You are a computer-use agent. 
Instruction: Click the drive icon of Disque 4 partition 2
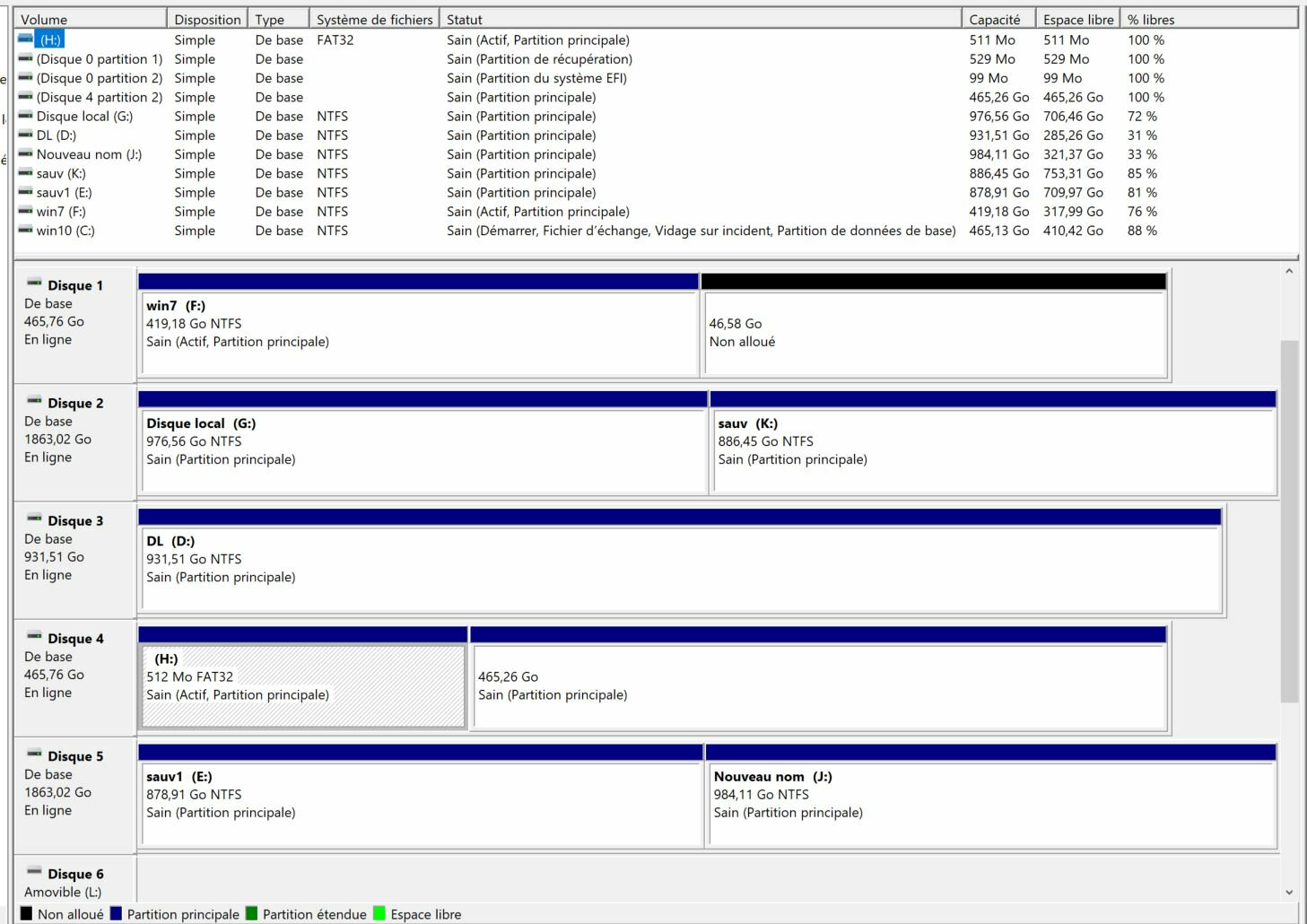click(x=25, y=97)
